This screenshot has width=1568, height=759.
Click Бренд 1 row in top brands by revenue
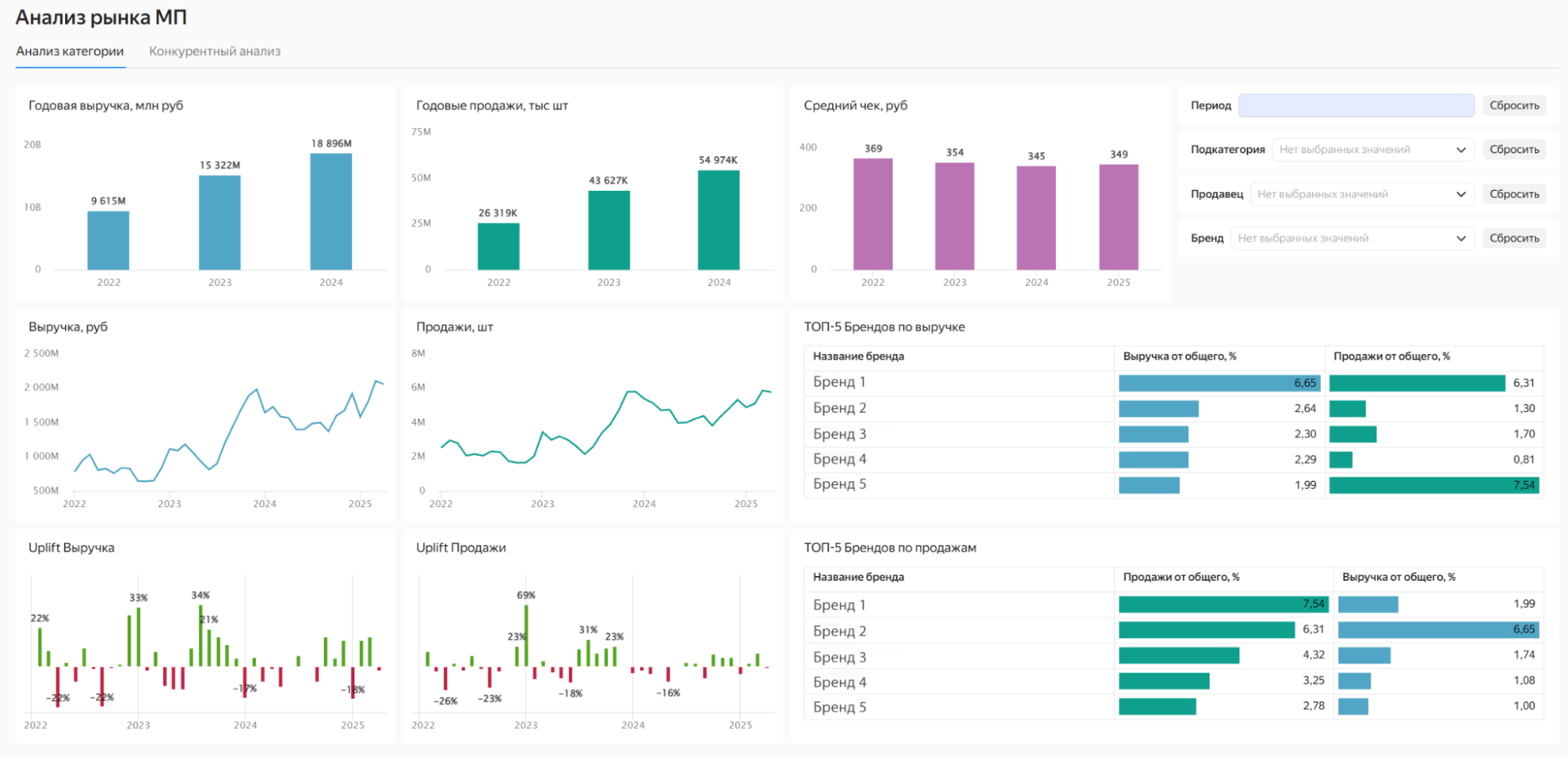[839, 382]
